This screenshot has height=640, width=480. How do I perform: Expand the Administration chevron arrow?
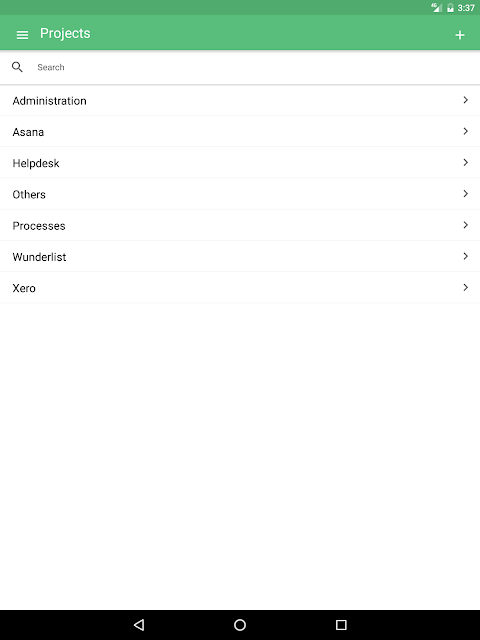pos(465,100)
